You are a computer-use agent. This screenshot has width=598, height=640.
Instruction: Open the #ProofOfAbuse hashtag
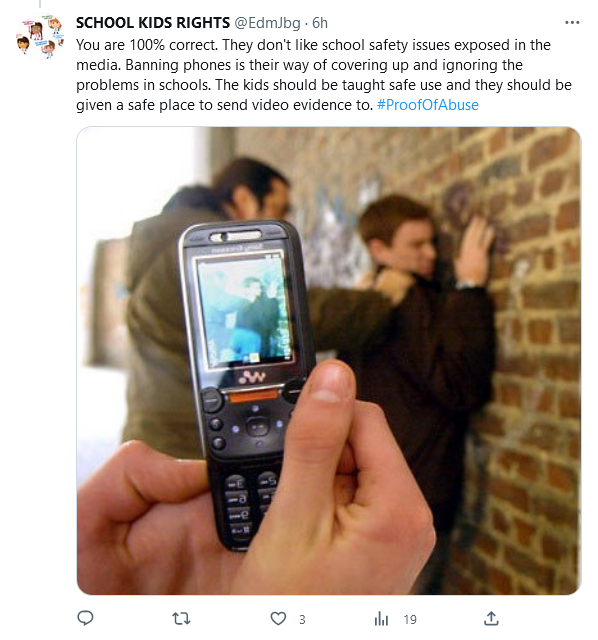click(x=427, y=105)
